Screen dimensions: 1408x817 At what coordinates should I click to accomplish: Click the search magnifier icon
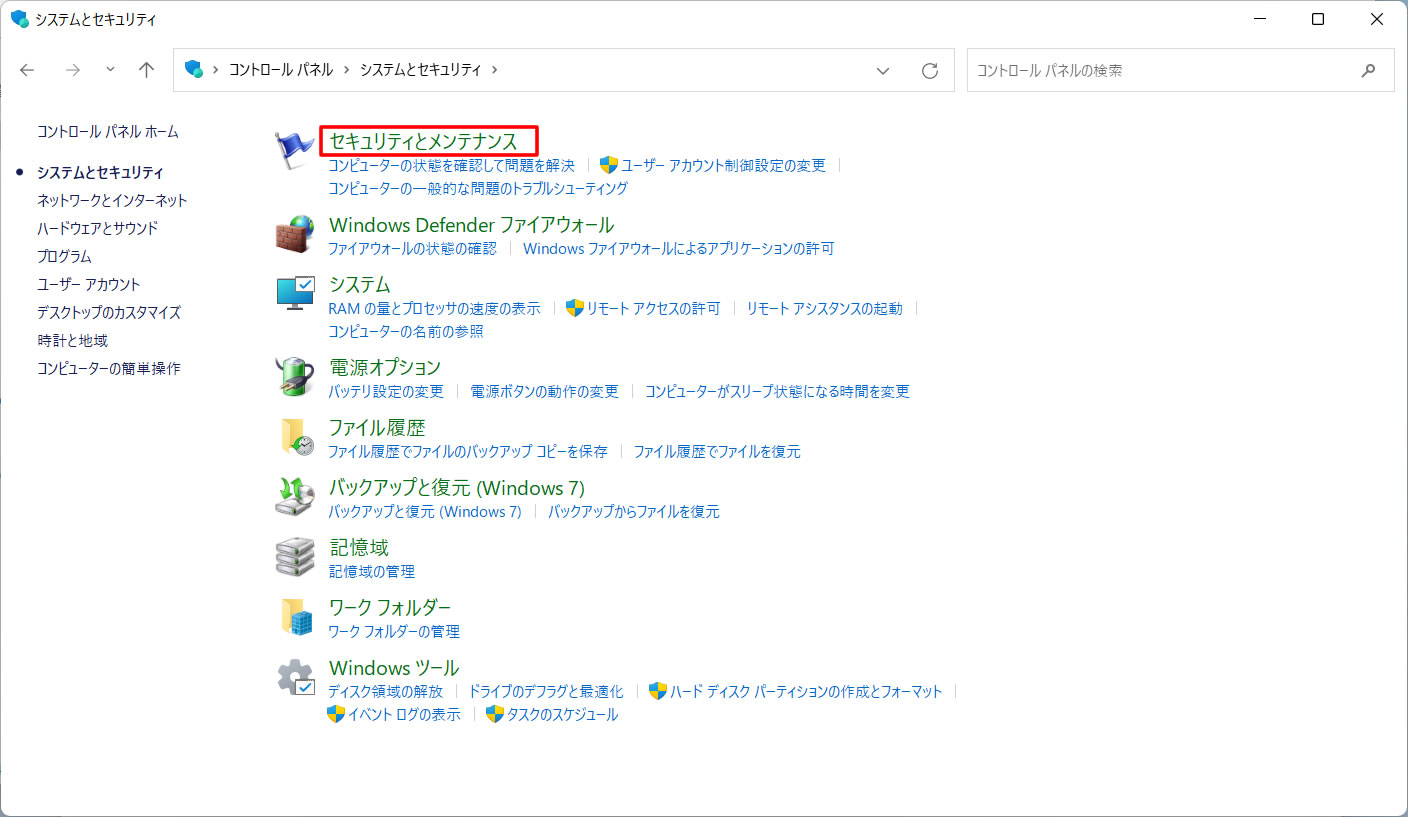pos(1368,70)
